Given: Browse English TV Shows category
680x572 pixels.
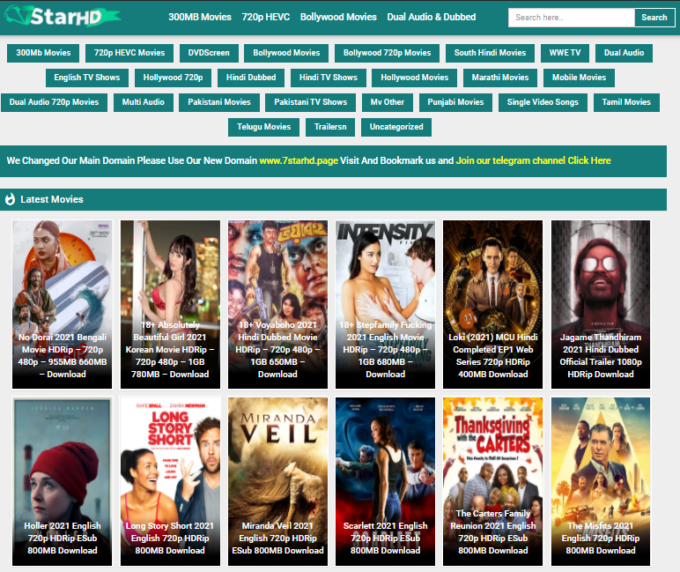Looking at the screenshot, I should [87, 78].
